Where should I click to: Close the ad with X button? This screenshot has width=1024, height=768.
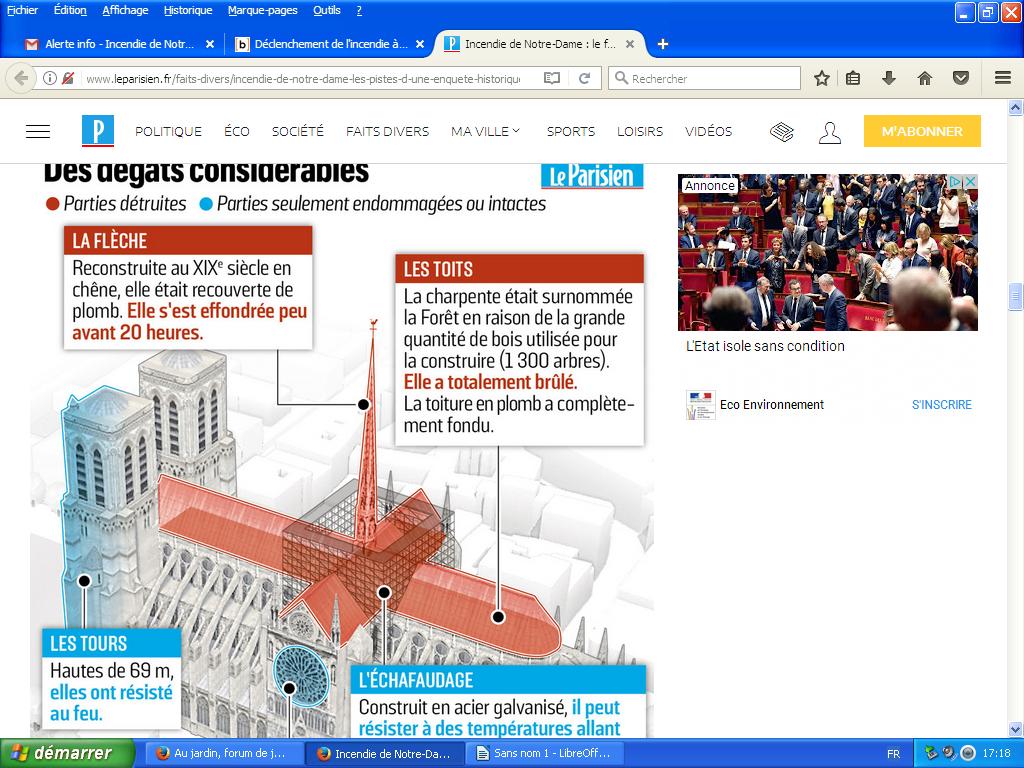pos(970,182)
